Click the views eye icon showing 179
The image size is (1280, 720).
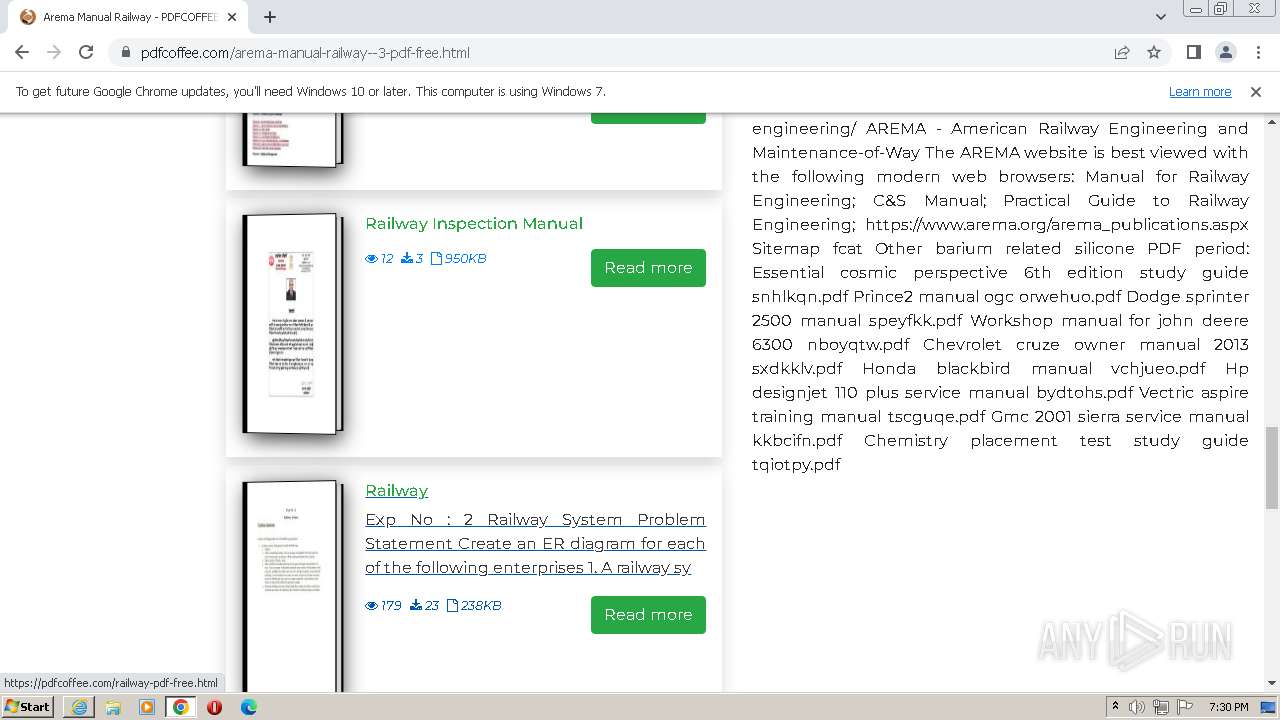(372, 606)
